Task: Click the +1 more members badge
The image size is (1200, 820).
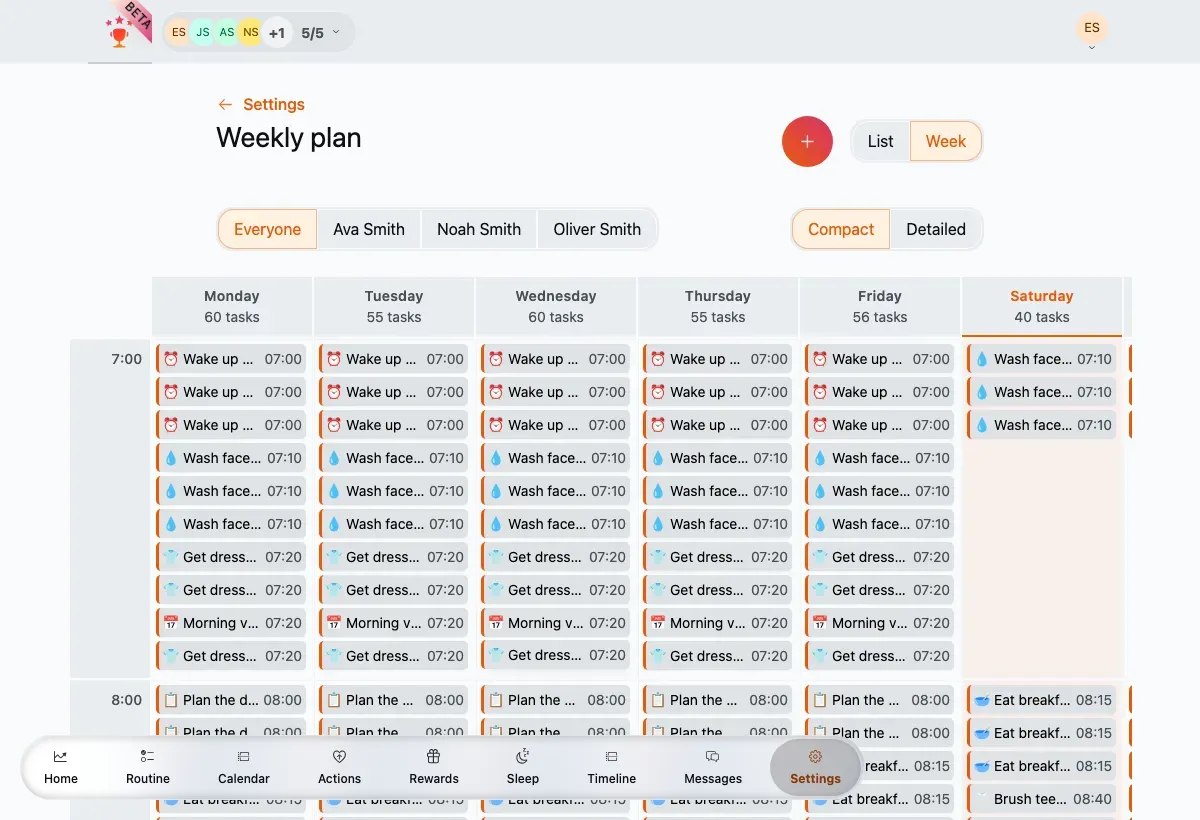Action: (x=277, y=32)
